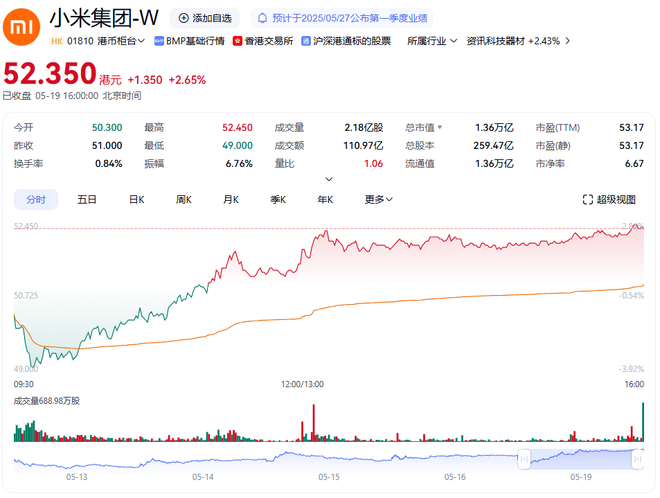This screenshot has width=660, height=498.
Task: Switch to the 周K weekly tab
Action: (x=184, y=200)
